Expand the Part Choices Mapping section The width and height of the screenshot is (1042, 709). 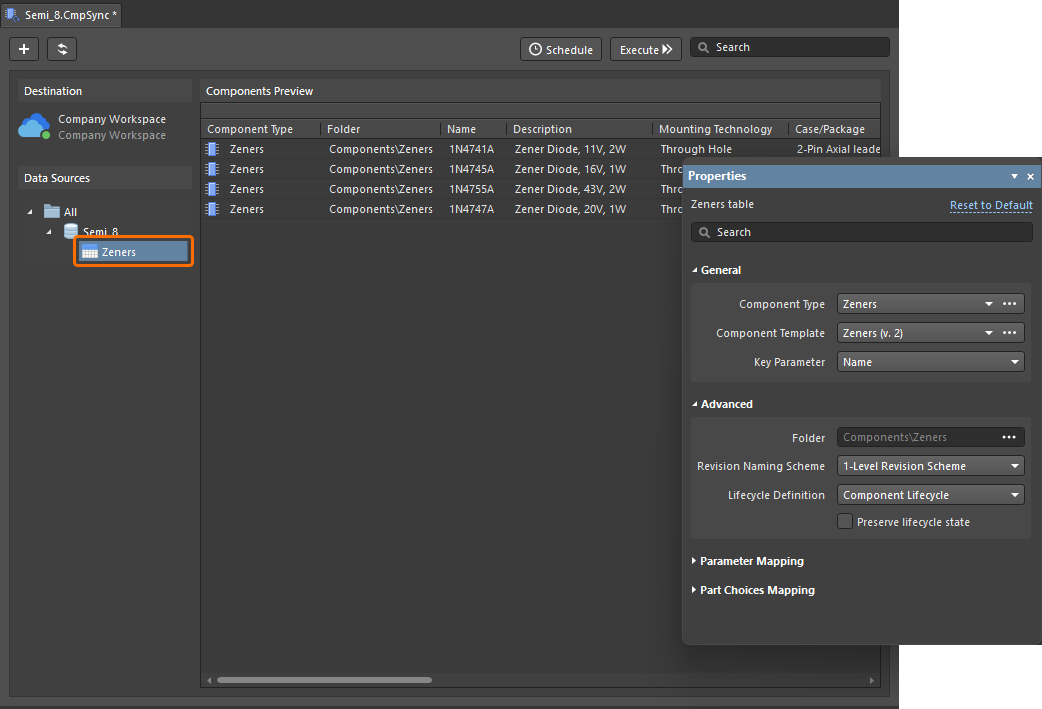[x=756, y=590]
